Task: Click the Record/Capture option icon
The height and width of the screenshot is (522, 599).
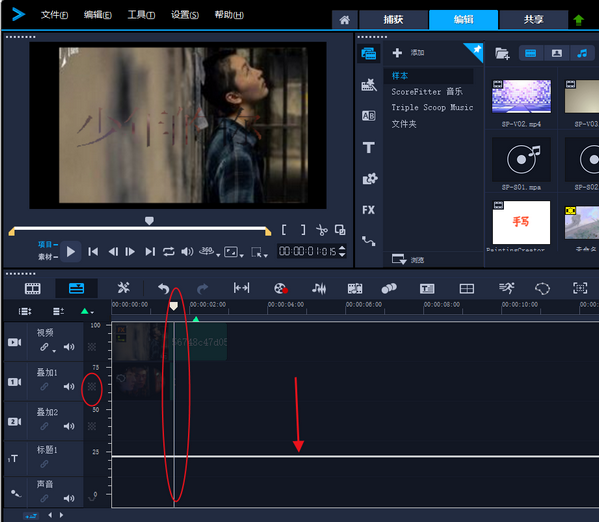Action: point(281,289)
